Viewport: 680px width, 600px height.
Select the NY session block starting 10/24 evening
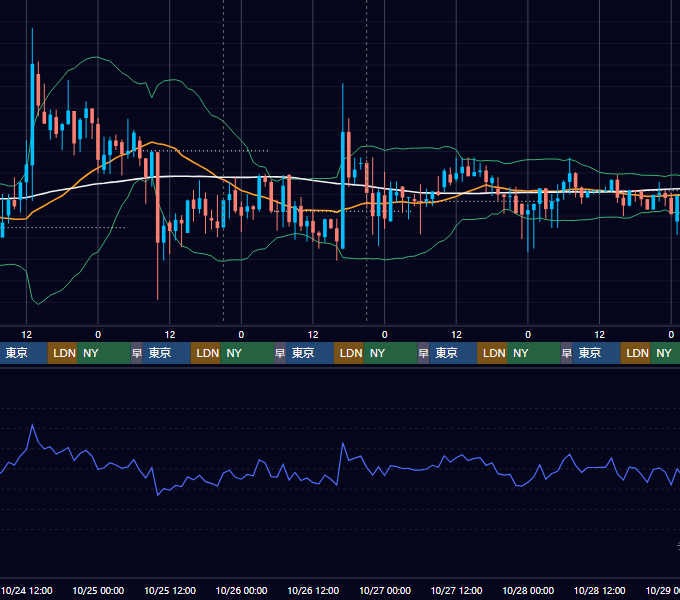click(104, 353)
